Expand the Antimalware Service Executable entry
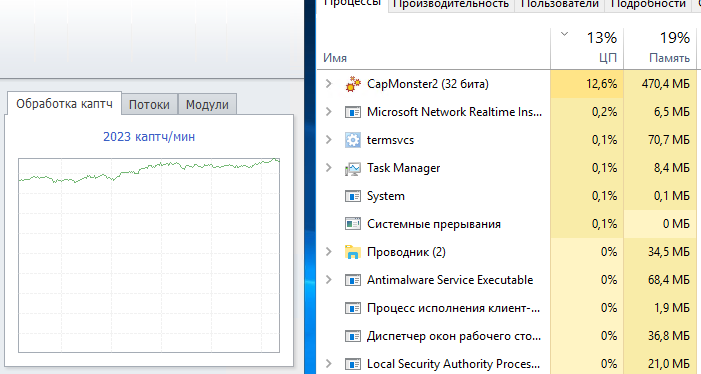This screenshot has height=374, width=701. coord(329,280)
